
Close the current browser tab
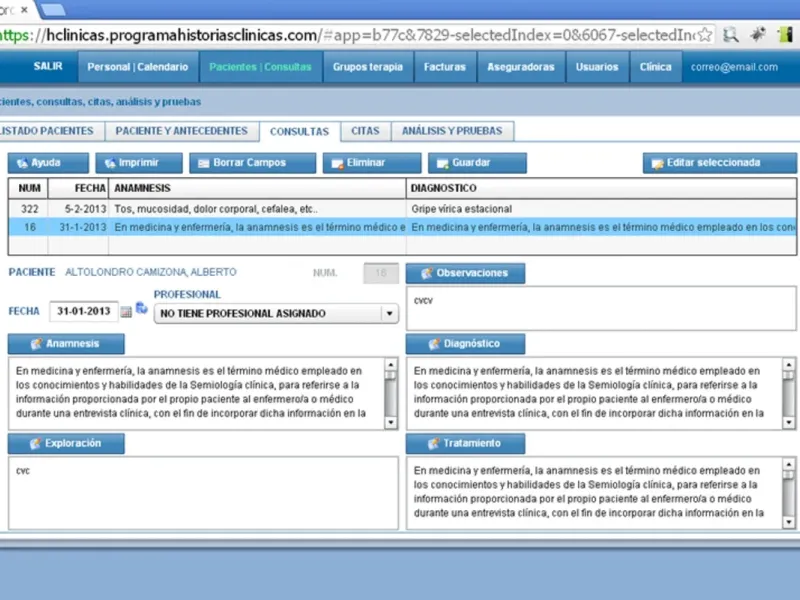(x=24, y=10)
